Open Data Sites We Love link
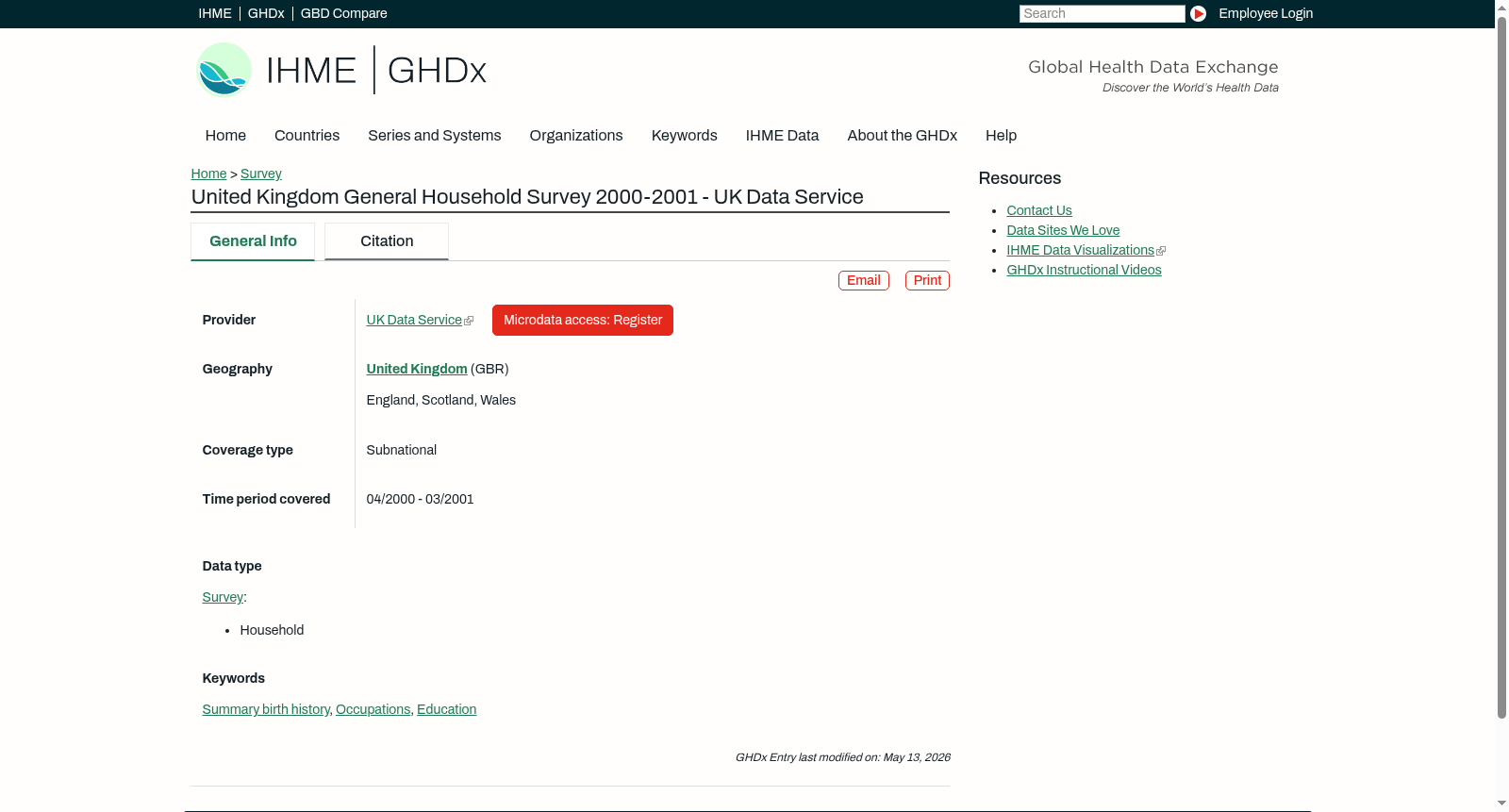This screenshot has height=812, width=1509. [1063, 230]
